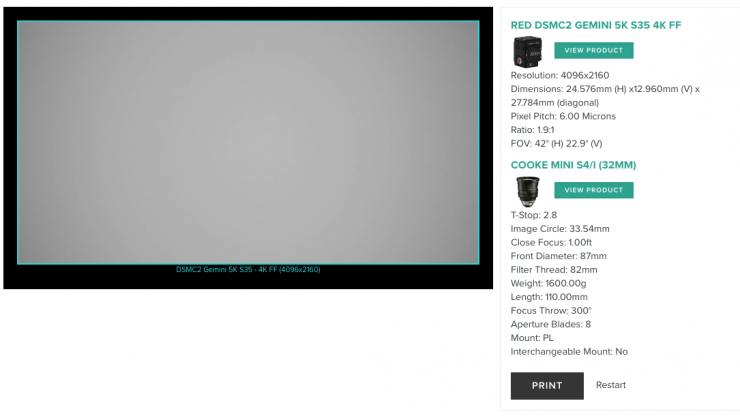Viewport: 740px width, 416px height.
Task: Select the COOKE MINI S4/I (32MM) heading
Action: 573,165
